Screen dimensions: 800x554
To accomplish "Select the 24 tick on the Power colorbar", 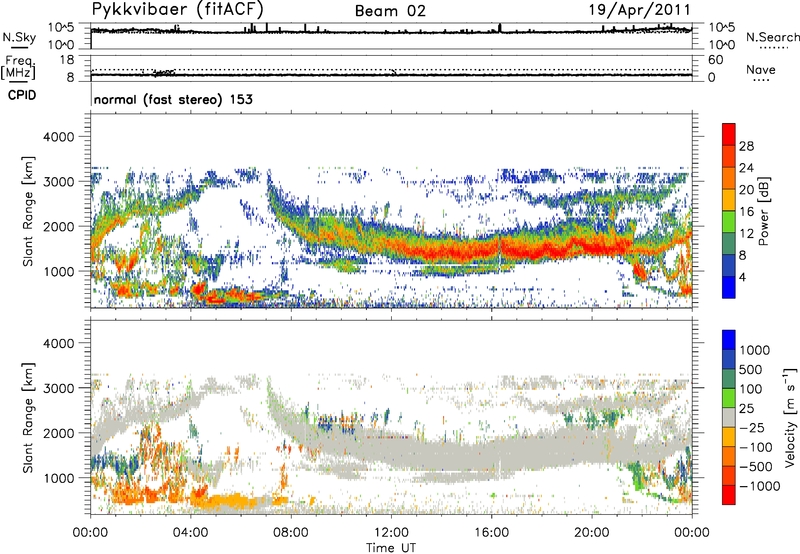I will coord(746,168).
